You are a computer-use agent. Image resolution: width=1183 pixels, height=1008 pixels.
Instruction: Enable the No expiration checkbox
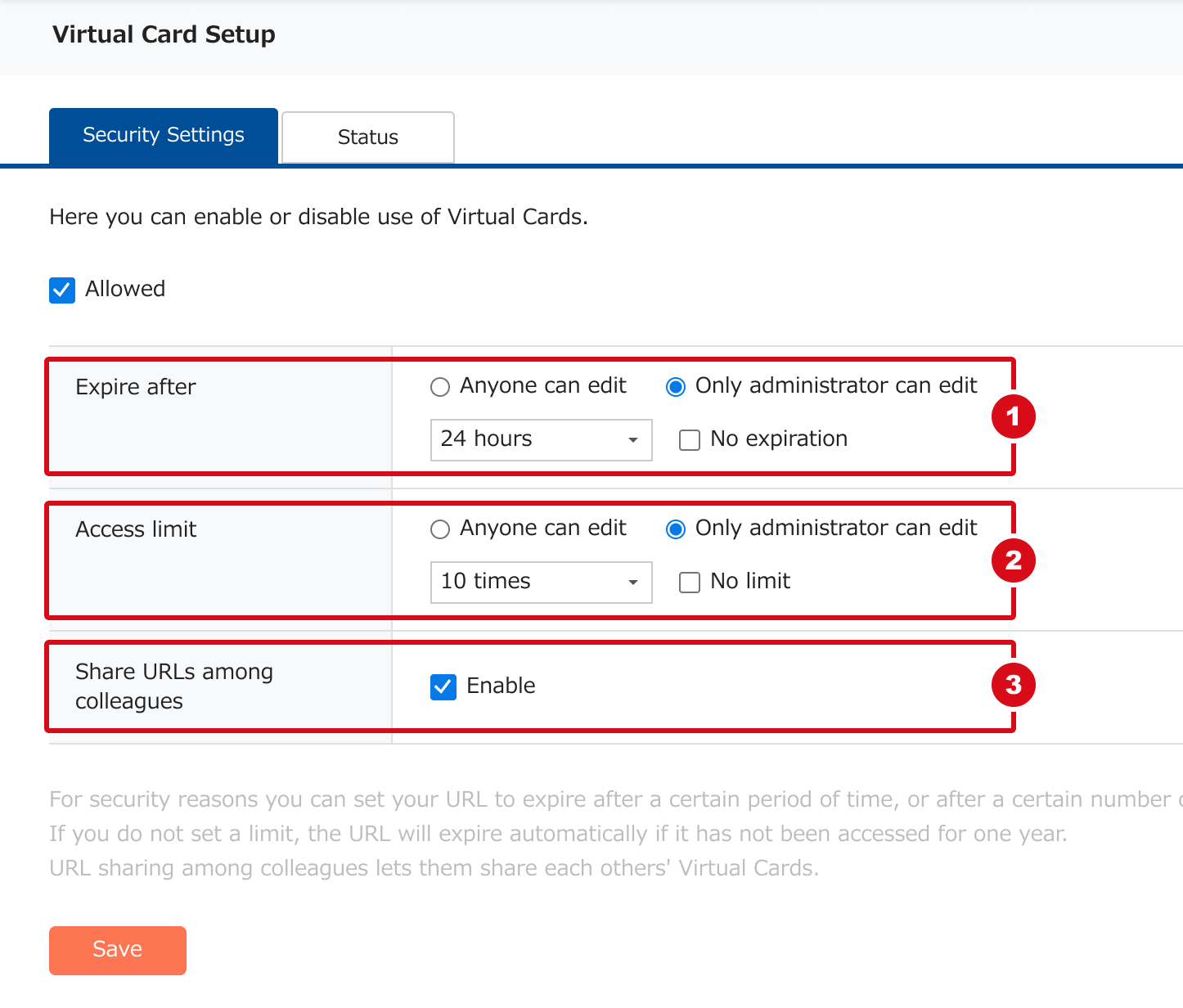[x=690, y=440]
